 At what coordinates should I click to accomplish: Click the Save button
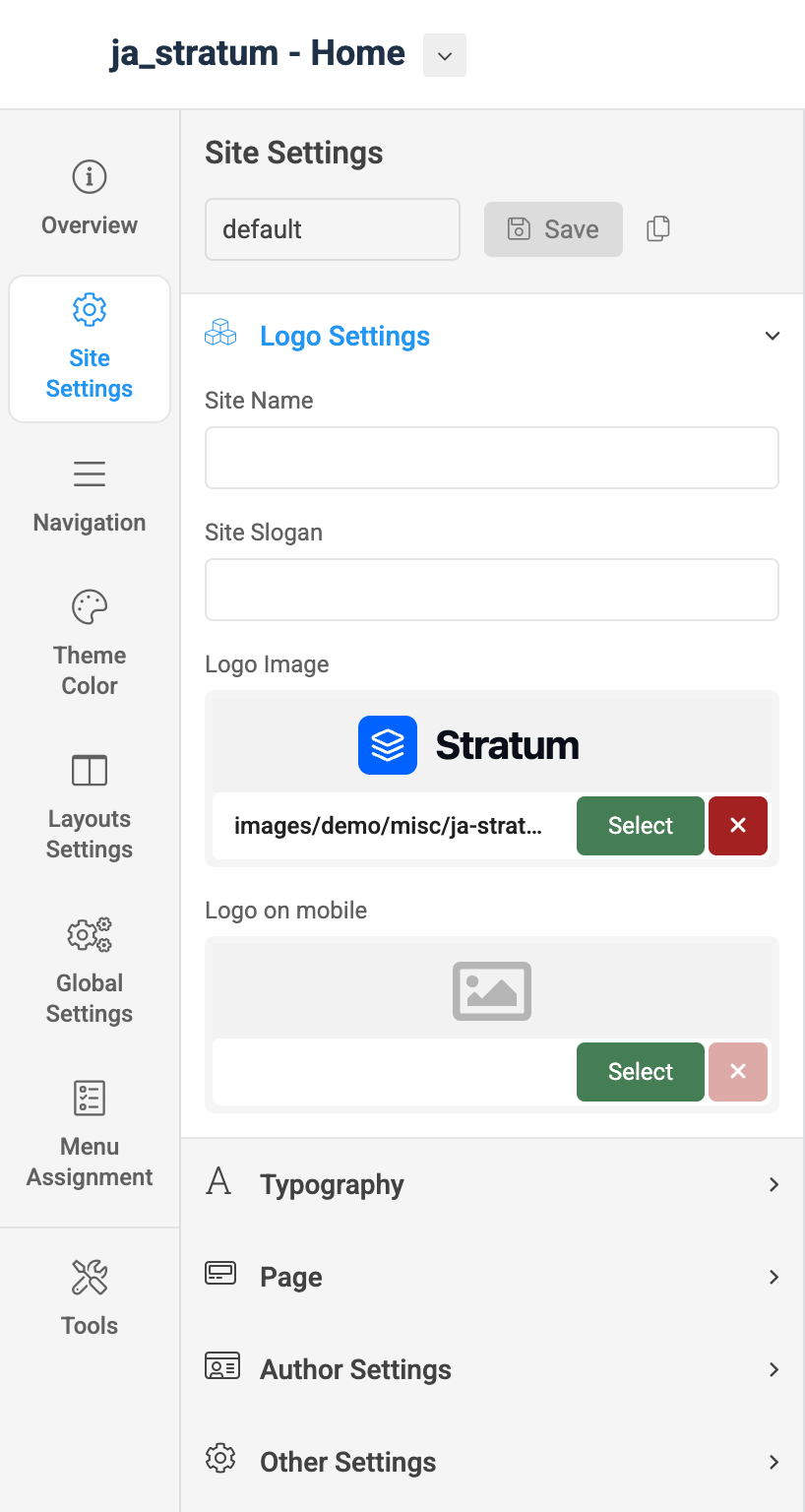coord(553,229)
